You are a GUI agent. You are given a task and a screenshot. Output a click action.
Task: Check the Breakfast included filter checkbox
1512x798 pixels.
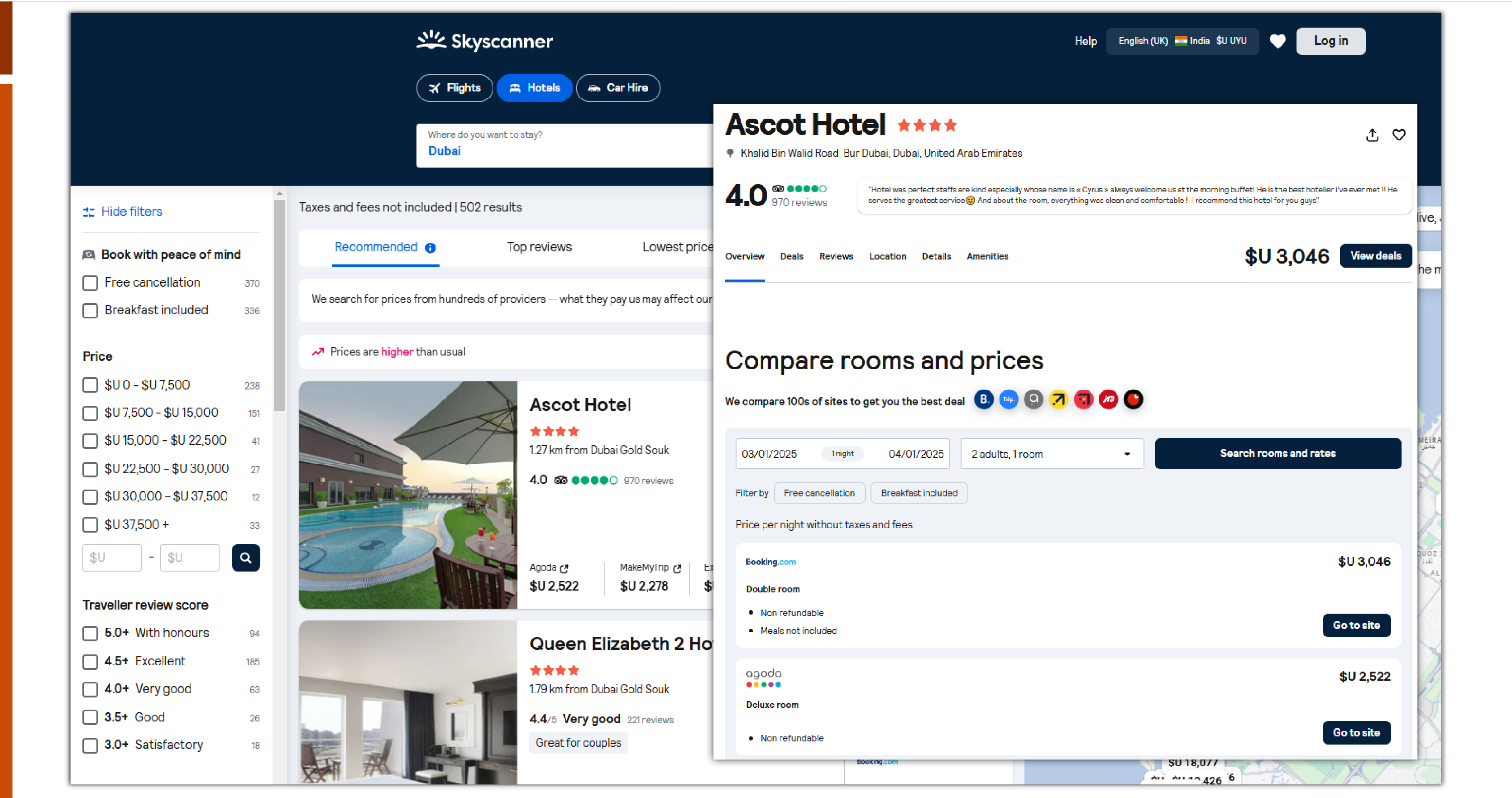click(x=91, y=311)
